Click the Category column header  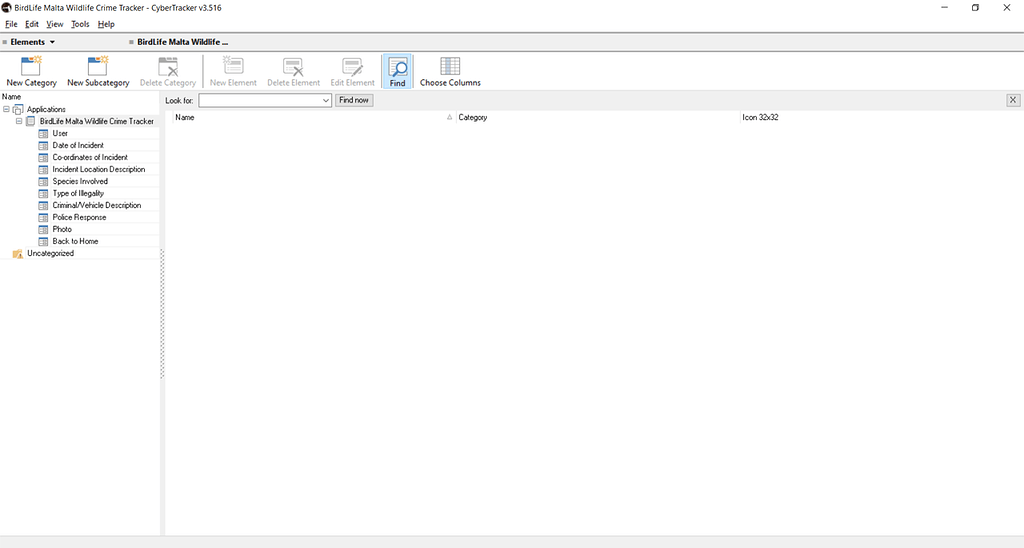pyautogui.click(x=598, y=118)
